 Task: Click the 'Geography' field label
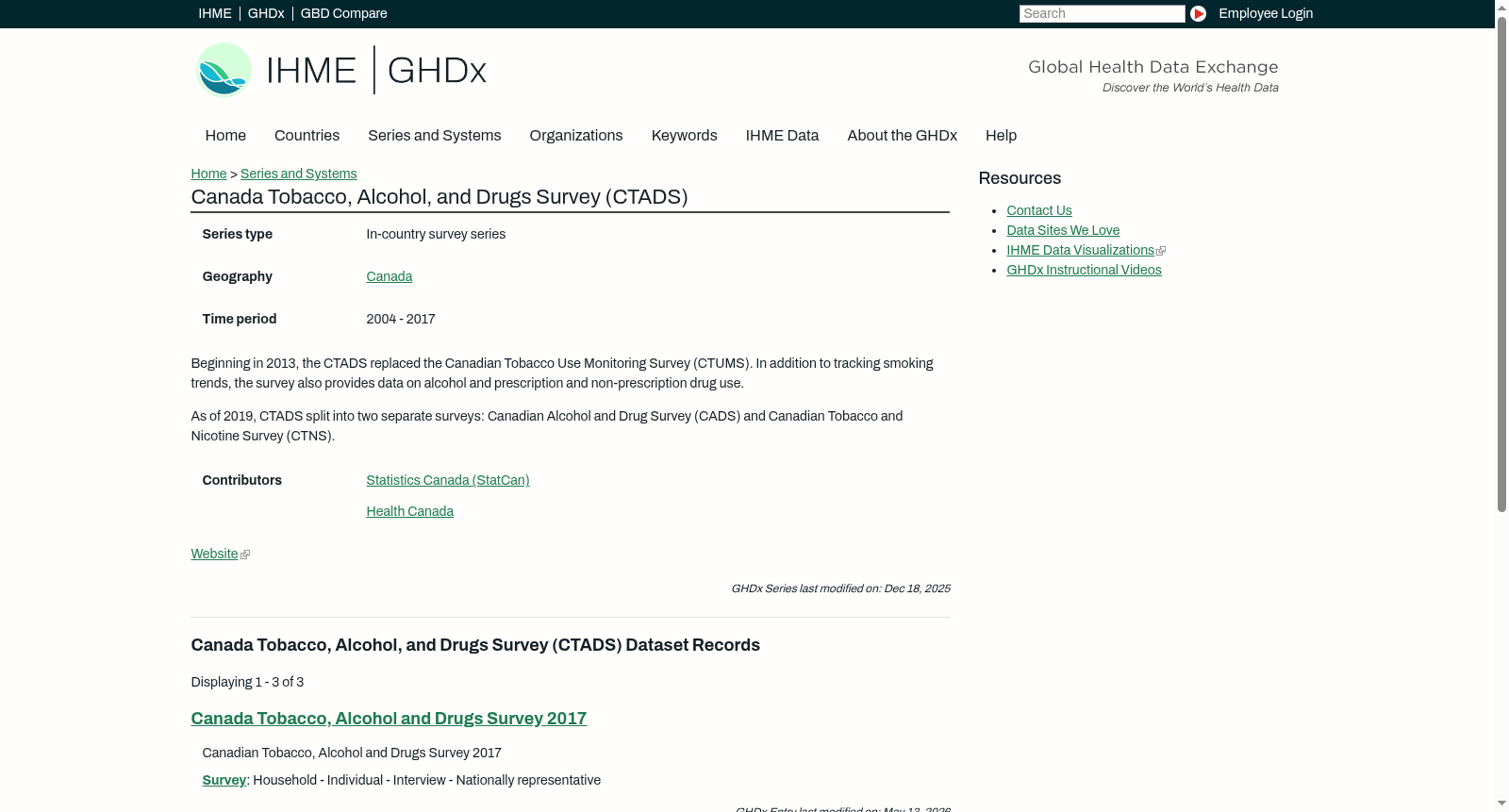(237, 276)
